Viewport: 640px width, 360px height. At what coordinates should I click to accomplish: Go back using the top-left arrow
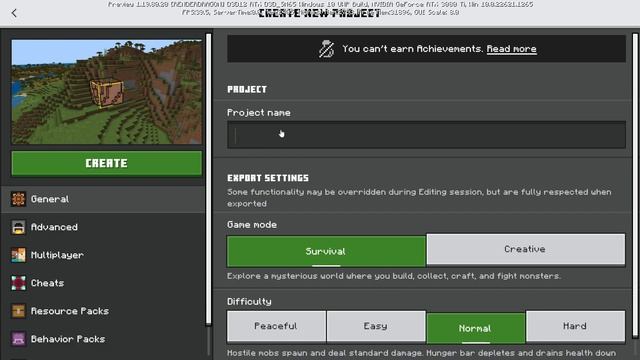click(x=14, y=13)
